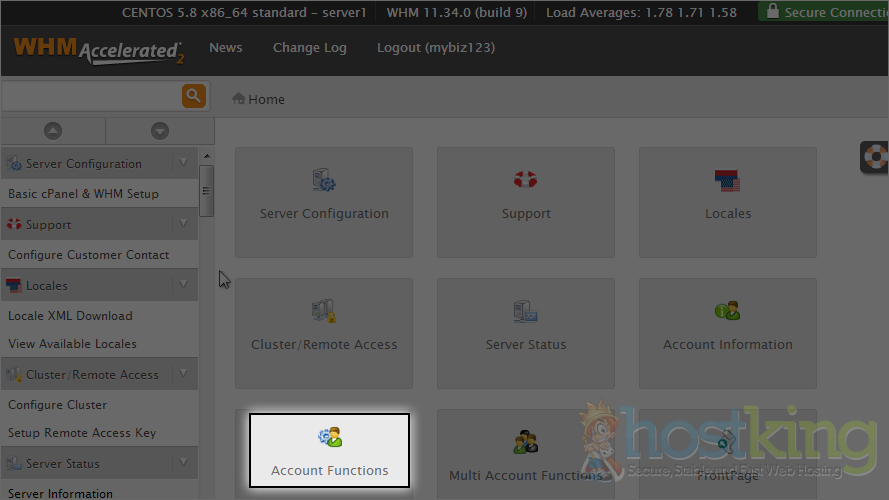Open the Support lifebuoy icon tile
889x500 pixels.
[x=526, y=201]
